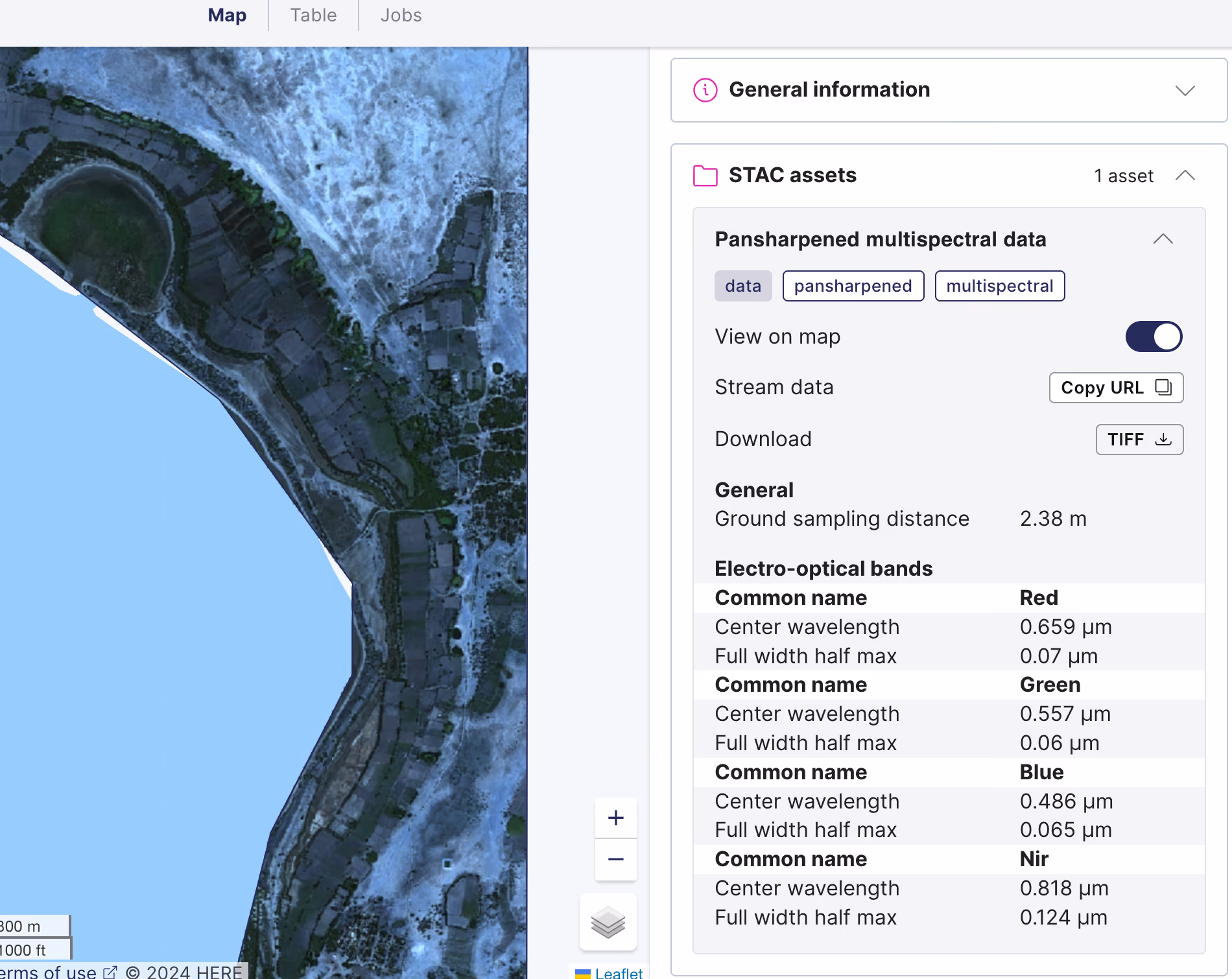Click the '0.557 µm' wavelength value
Image resolution: width=1232 pixels, height=979 pixels.
[1065, 714]
